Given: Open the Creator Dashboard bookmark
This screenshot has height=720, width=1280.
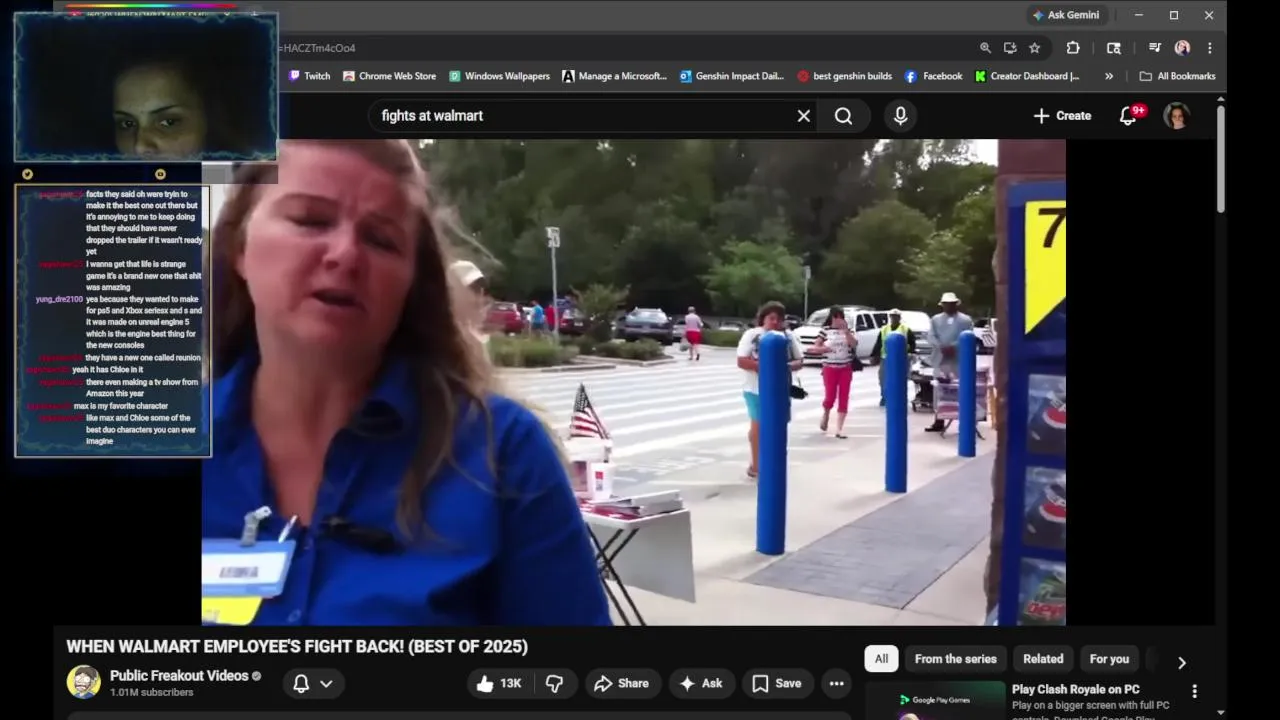Looking at the screenshot, I should tap(1028, 76).
